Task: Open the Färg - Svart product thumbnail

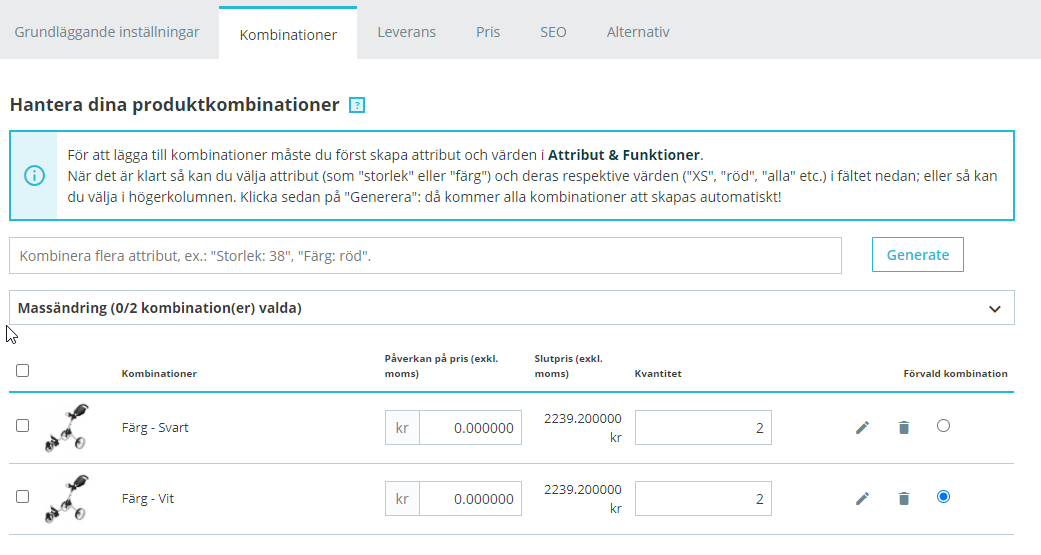Action: click(x=66, y=428)
